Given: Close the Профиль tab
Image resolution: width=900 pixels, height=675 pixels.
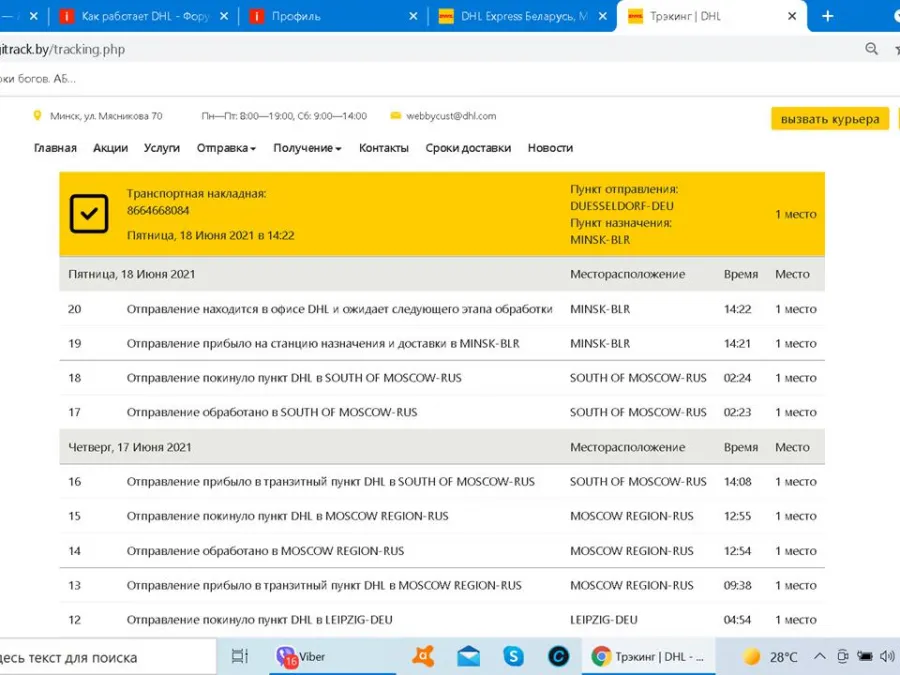Looking at the screenshot, I should [x=413, y=17].
